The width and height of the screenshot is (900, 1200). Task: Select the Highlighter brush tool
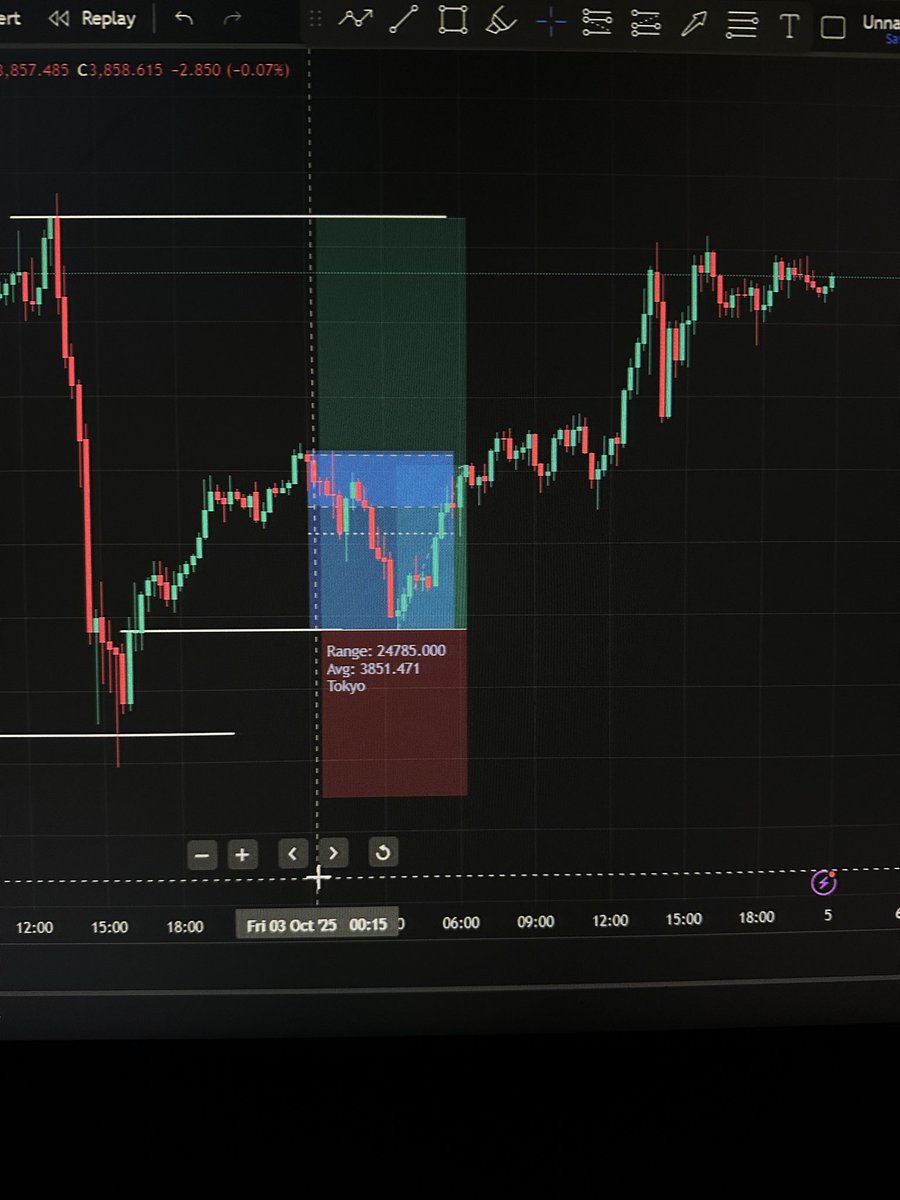(502, 22)
